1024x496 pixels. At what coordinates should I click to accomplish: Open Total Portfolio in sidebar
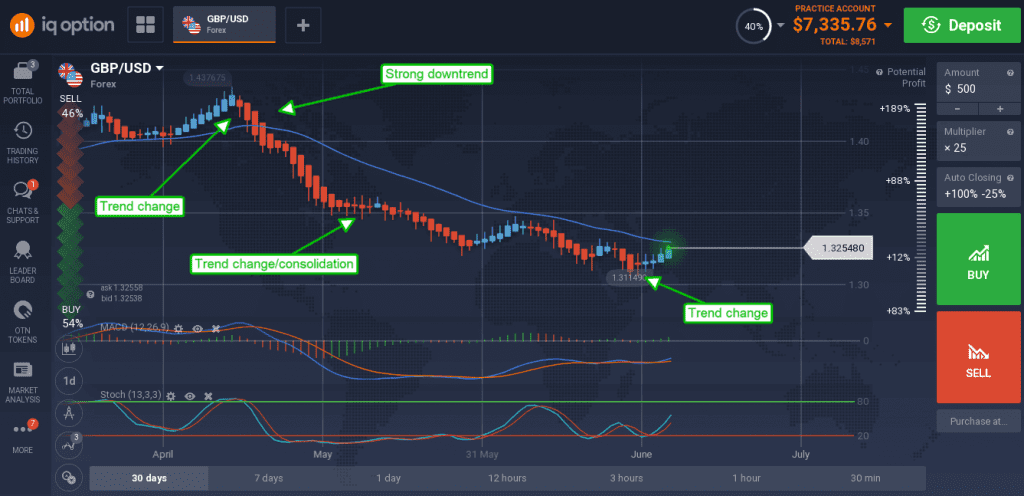coord(25,83)
